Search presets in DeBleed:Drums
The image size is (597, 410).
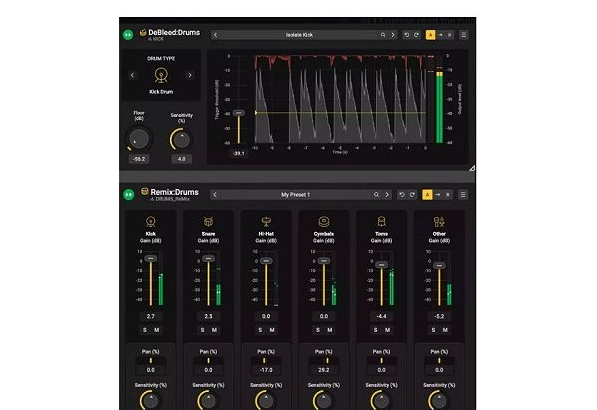click(x=383, y=35)
